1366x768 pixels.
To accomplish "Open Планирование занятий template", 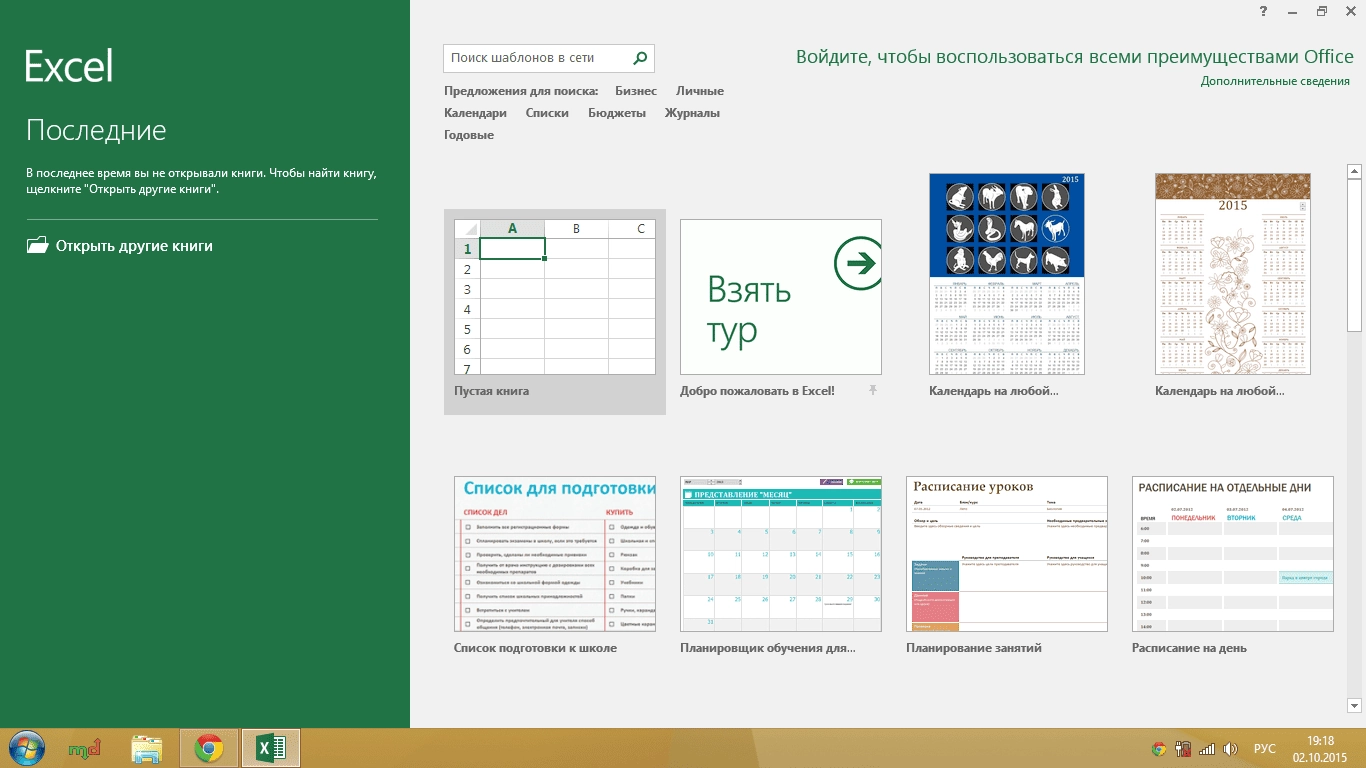I will [1007, 554].
